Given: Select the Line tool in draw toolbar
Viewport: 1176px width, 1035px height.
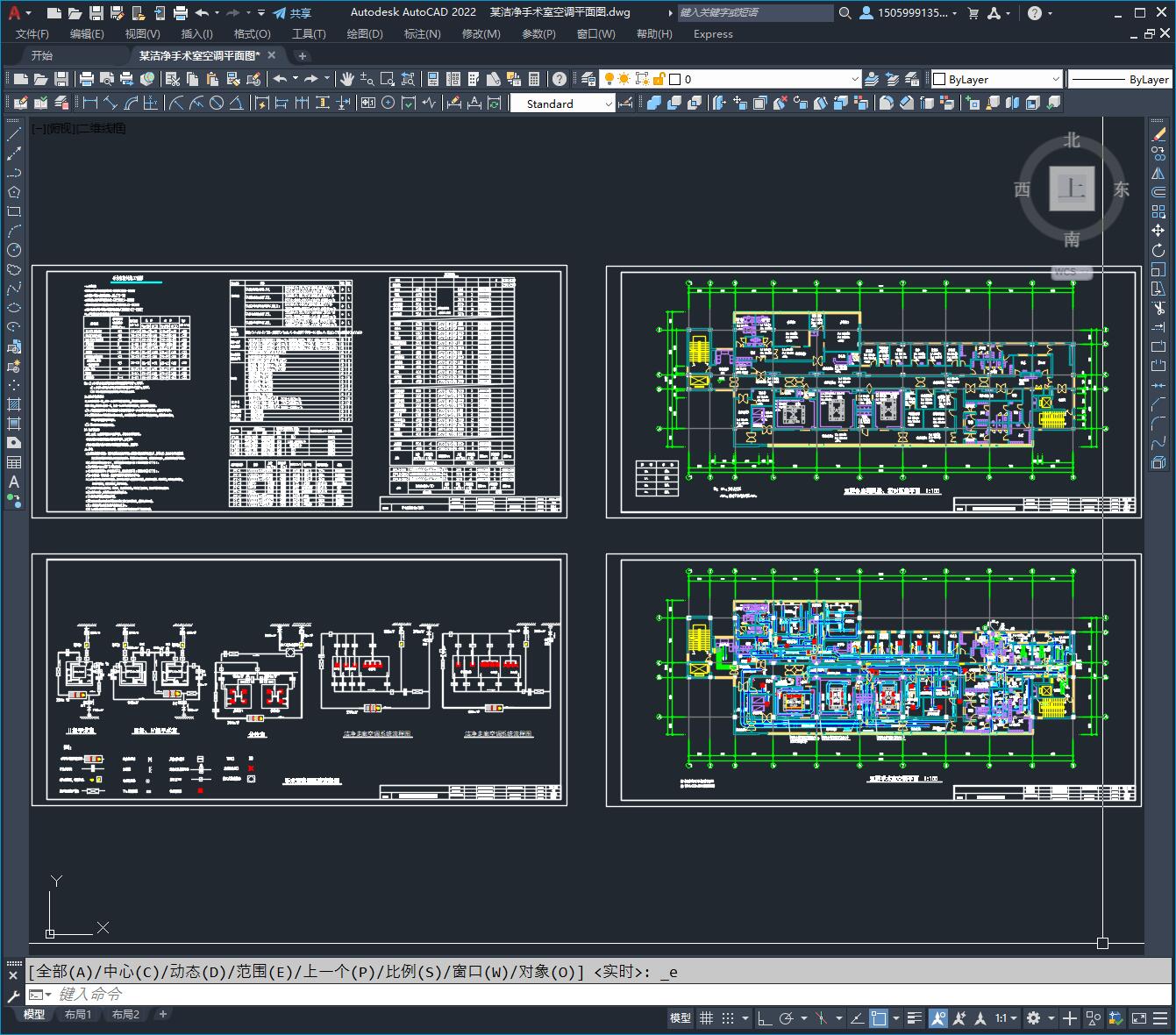Looking at the screenshot, I should click(14, 134).
